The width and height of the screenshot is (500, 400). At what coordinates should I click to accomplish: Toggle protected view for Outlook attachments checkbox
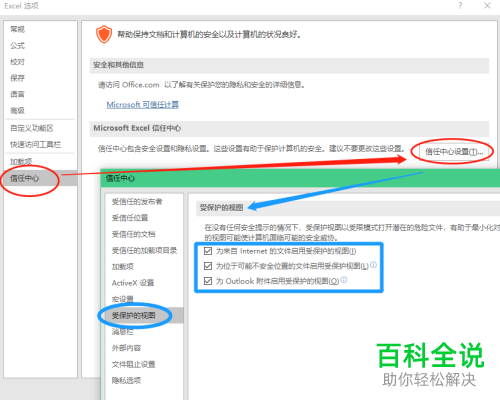208,281
